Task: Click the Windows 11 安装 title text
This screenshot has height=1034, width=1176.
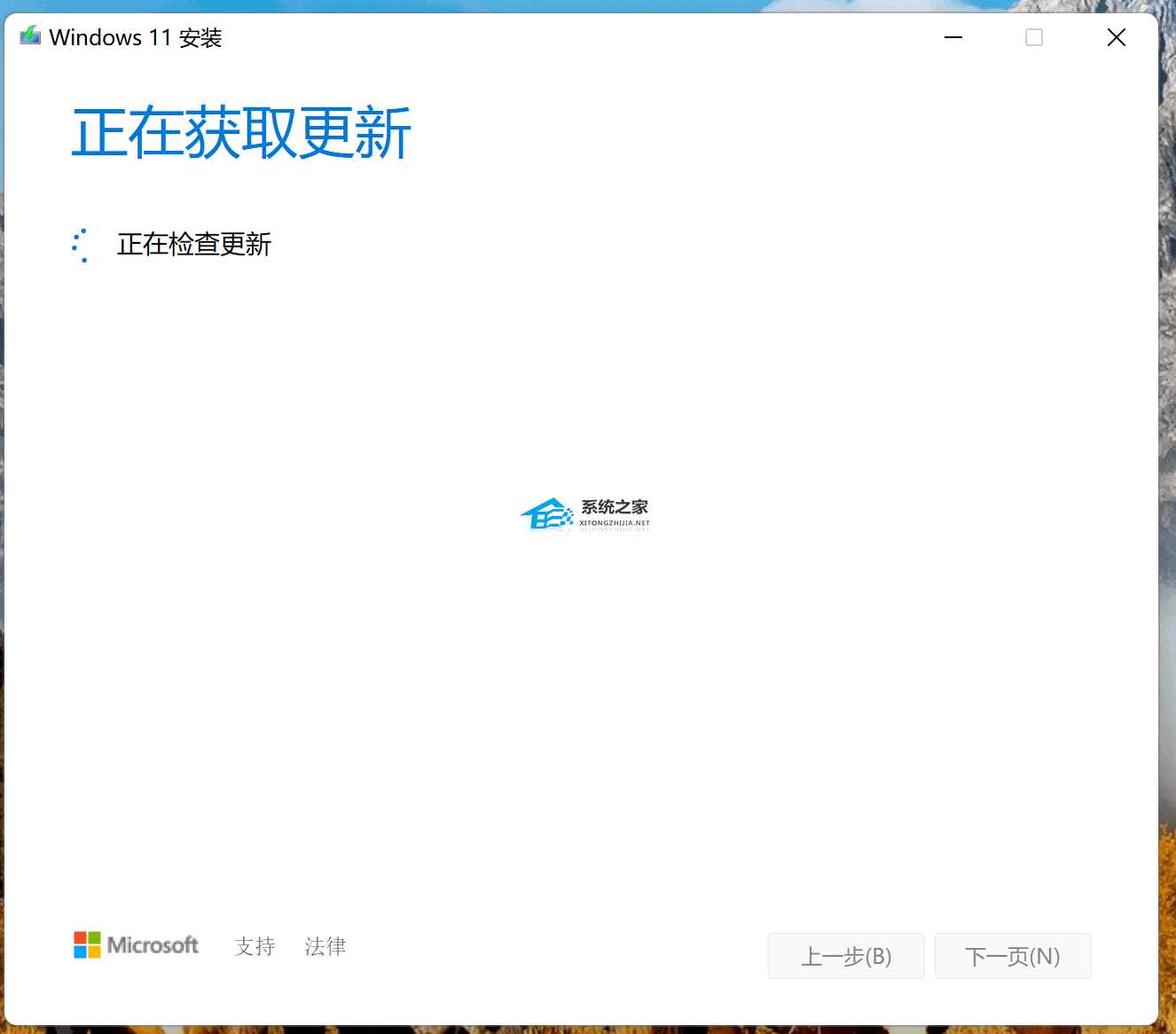Action: (x=135, y=37)
